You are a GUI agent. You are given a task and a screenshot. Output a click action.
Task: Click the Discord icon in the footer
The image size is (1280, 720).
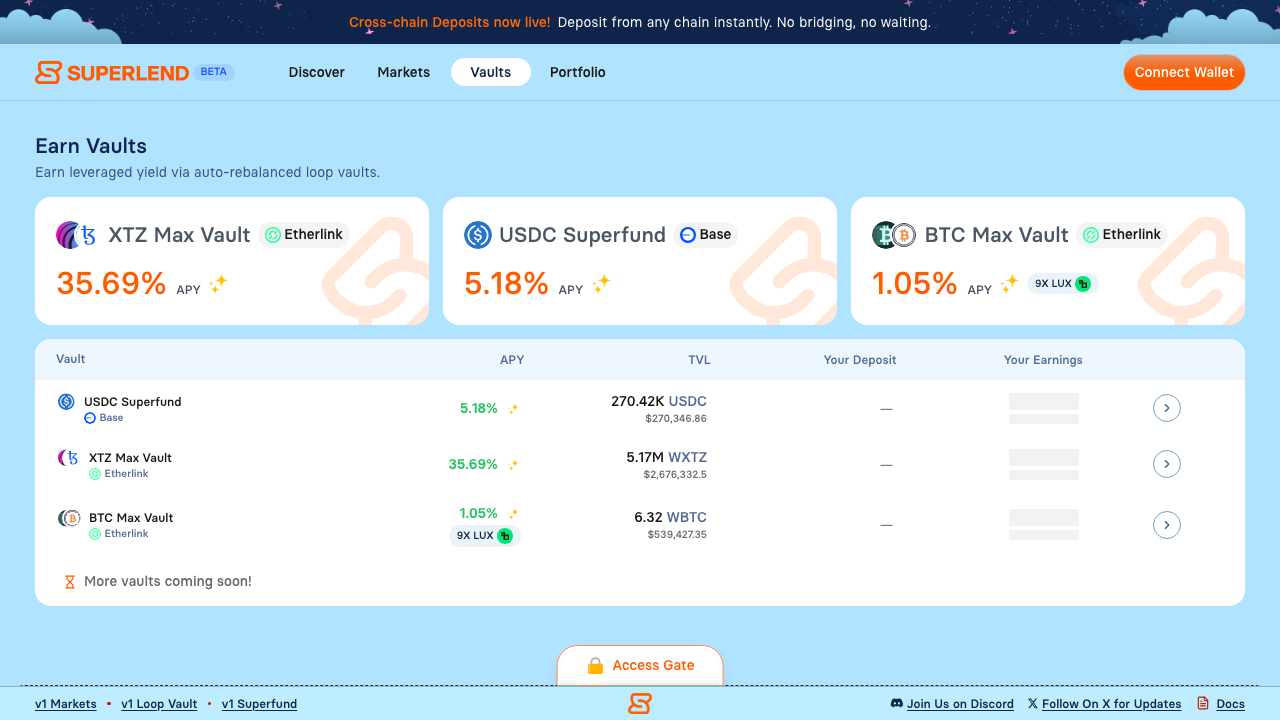896,704
